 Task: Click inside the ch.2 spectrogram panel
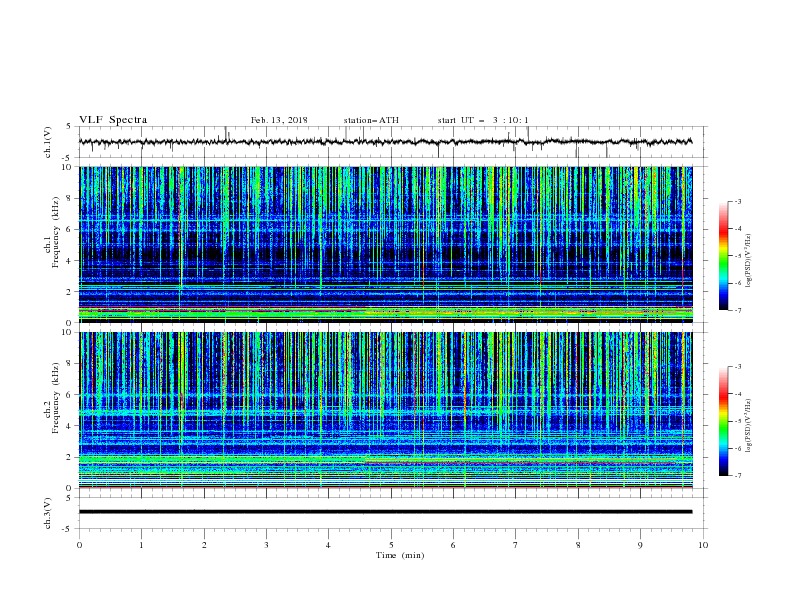[x=385, y=410]
